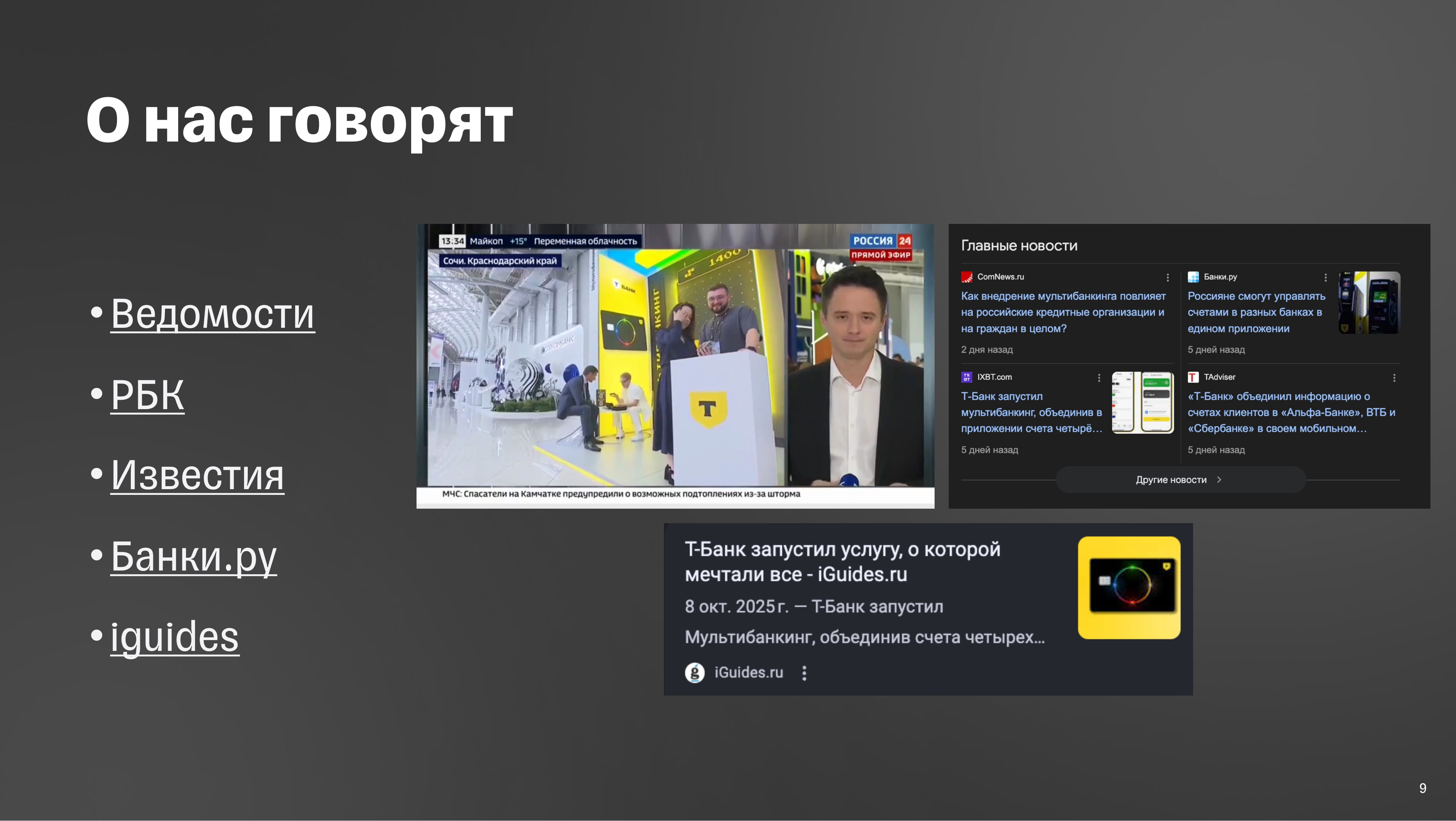Open the Ведомости link
The width and height of the screenshot is (1456, 821).
(x=212, y=314)
